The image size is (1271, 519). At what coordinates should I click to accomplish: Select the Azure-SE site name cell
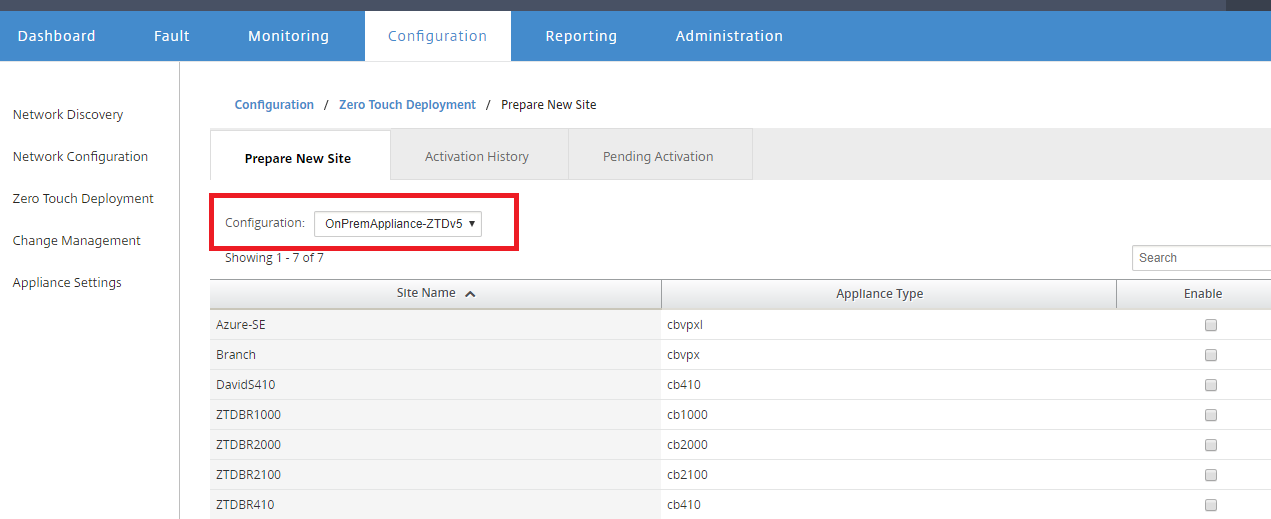point(436,325)
